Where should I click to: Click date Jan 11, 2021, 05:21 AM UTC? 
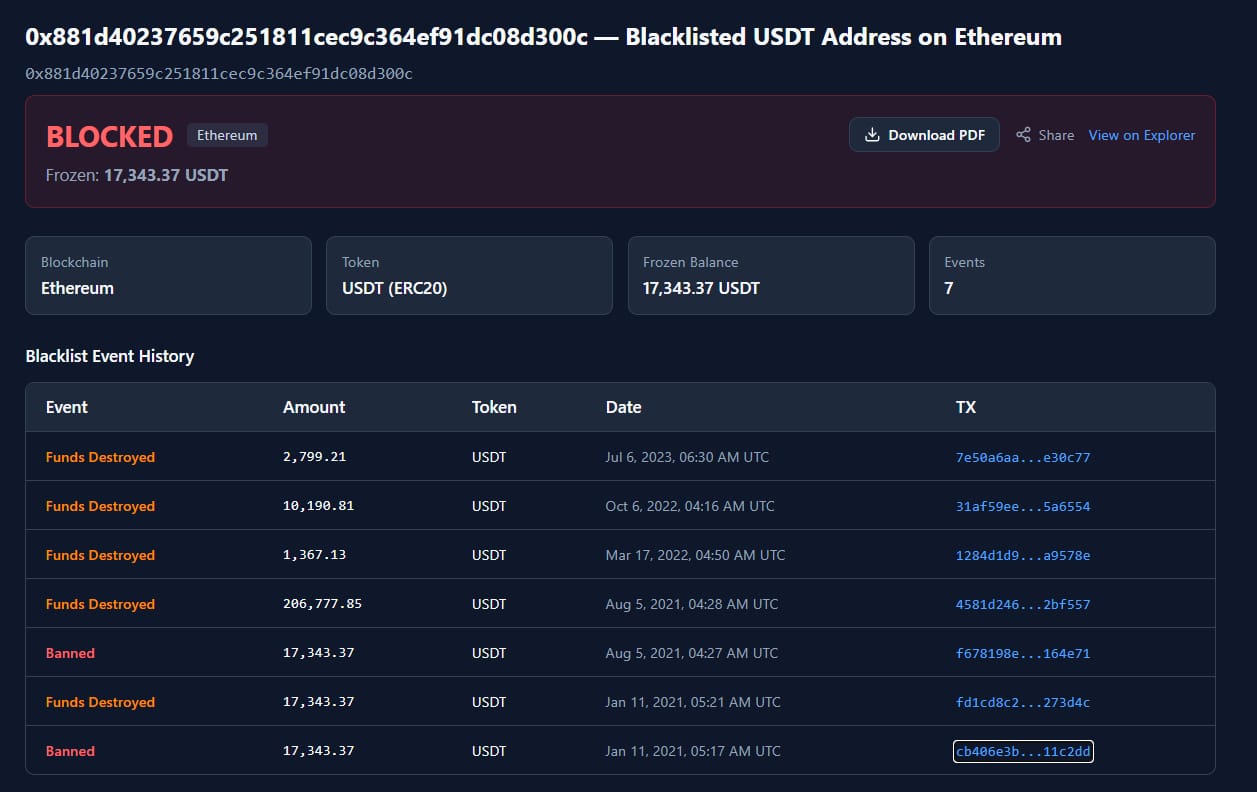click(693, 702)
